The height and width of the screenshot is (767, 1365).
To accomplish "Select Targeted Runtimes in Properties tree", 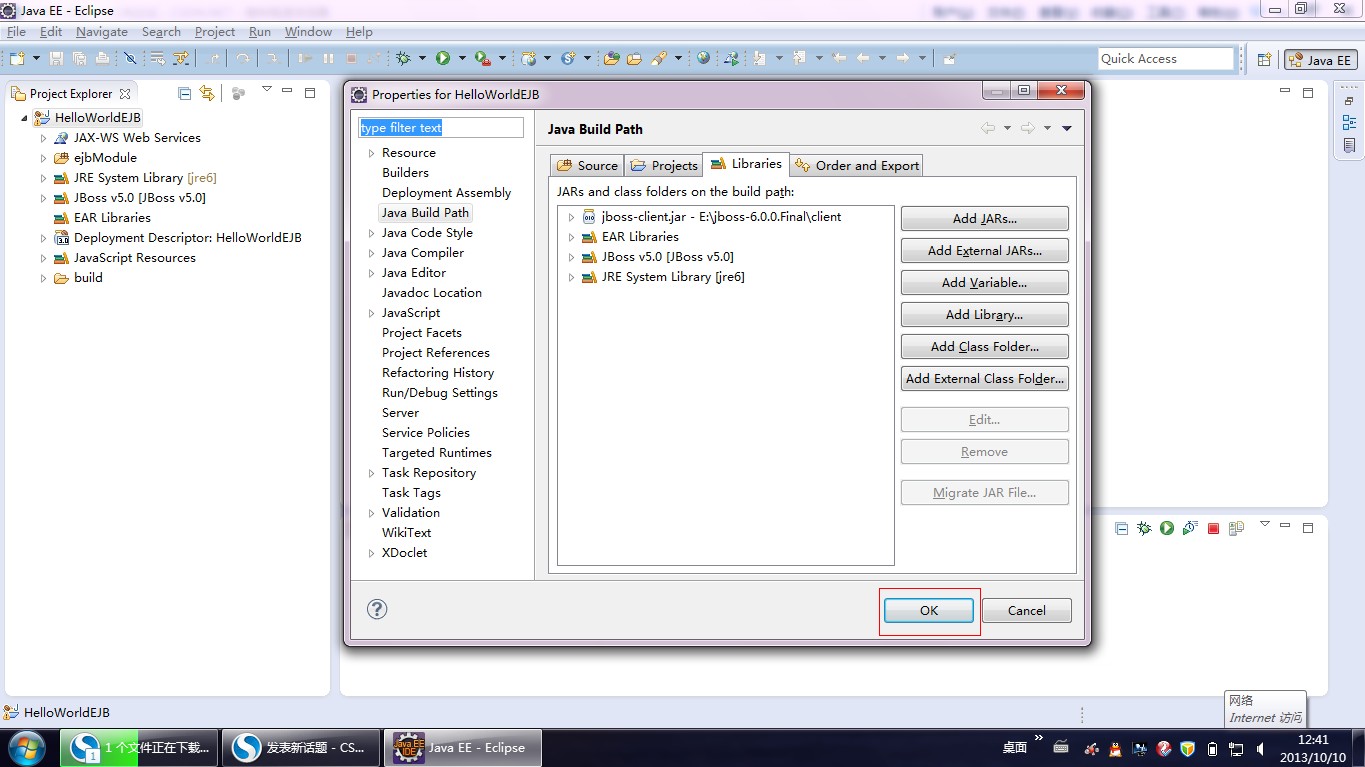I will point(437,453).
